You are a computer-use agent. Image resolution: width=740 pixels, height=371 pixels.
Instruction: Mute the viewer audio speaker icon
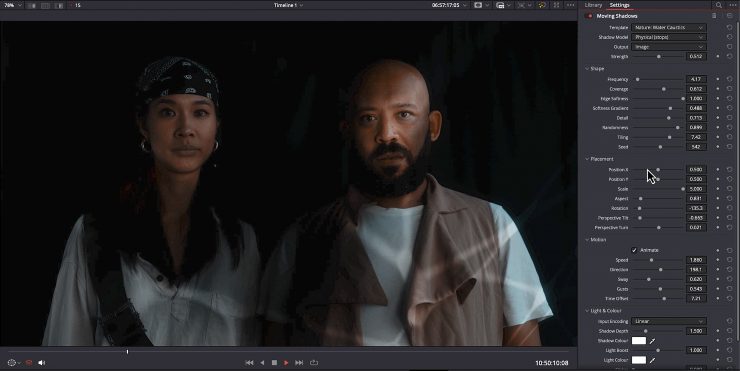pyautogui.click(x=42, y=363)
